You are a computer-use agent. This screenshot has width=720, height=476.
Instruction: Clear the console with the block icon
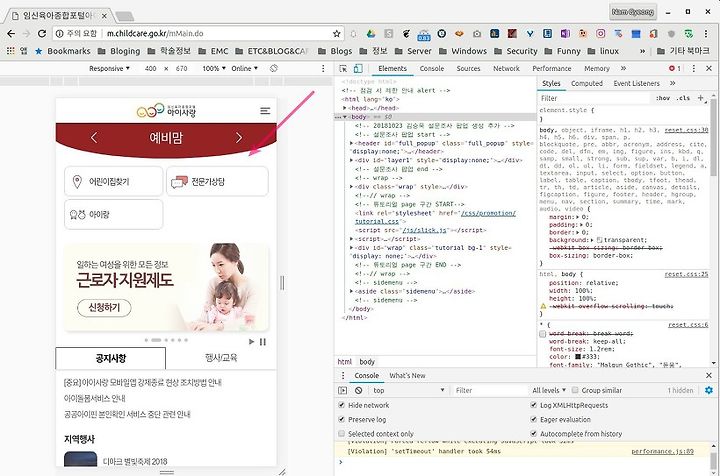pyautogui.click(x=359, y=390)
